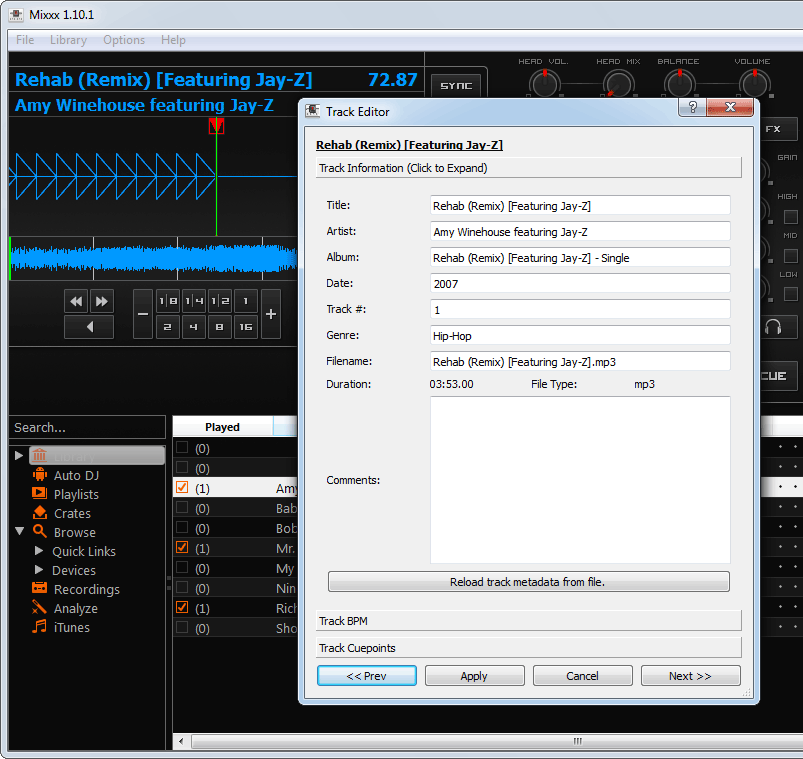Check the played box in Bob row
This screenshot has height=759, width=803.
182,527
